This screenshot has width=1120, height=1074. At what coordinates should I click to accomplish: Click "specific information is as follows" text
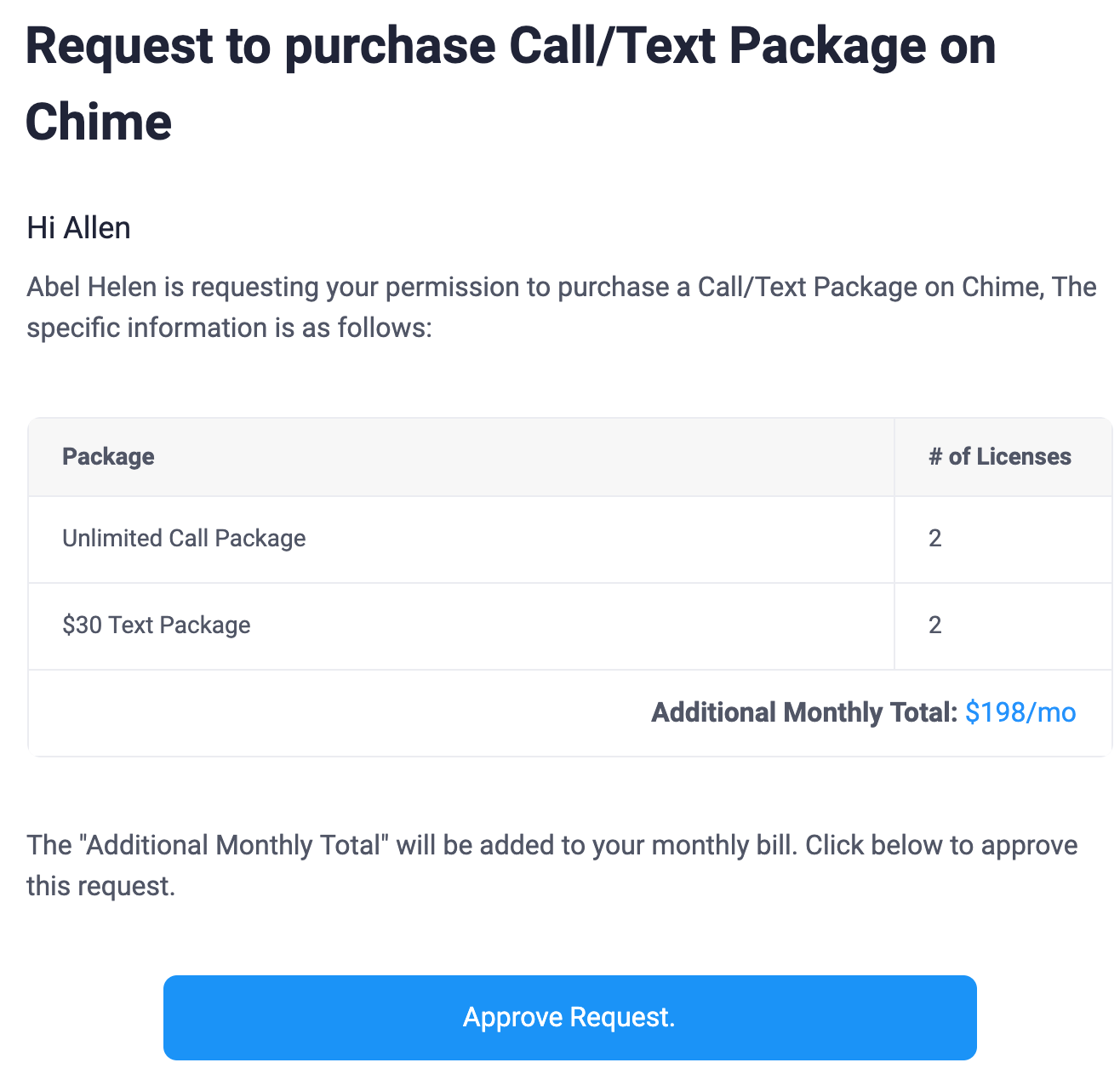(x=229, y=328)
